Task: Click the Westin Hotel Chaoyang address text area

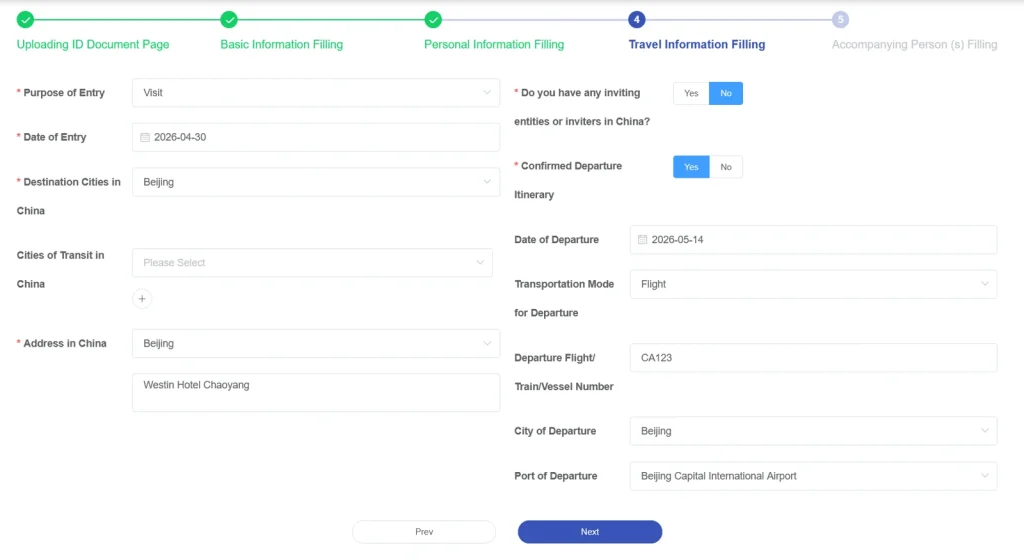Action: (x=315, y=392)
